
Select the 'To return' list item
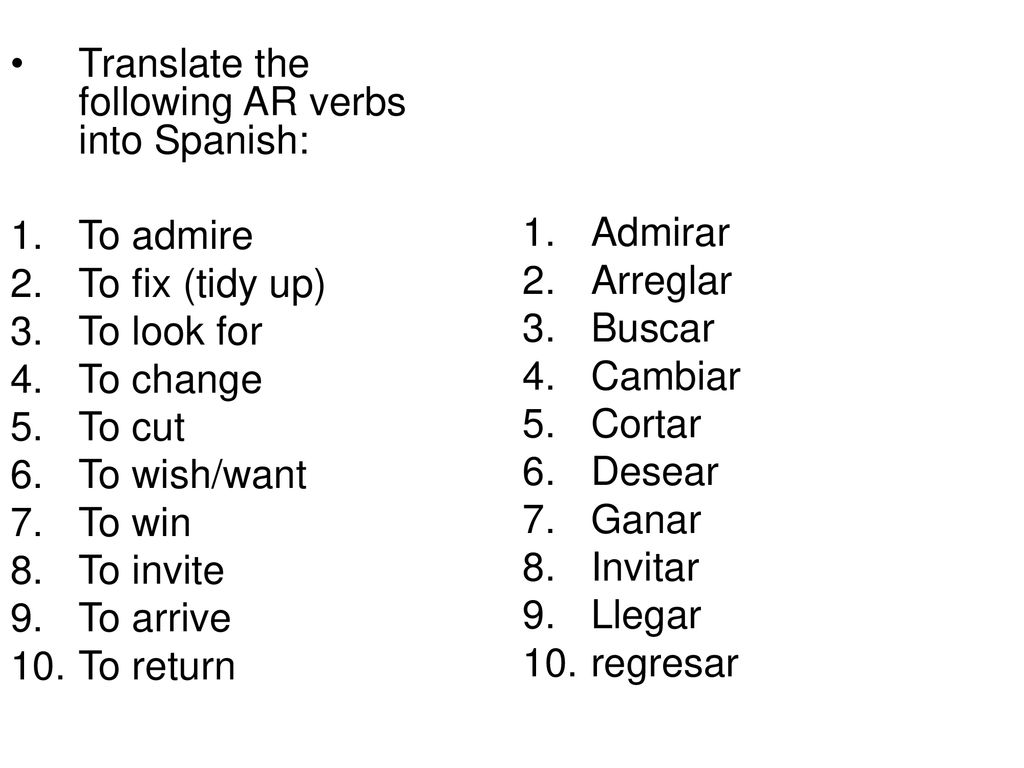(x=157, y=666)
